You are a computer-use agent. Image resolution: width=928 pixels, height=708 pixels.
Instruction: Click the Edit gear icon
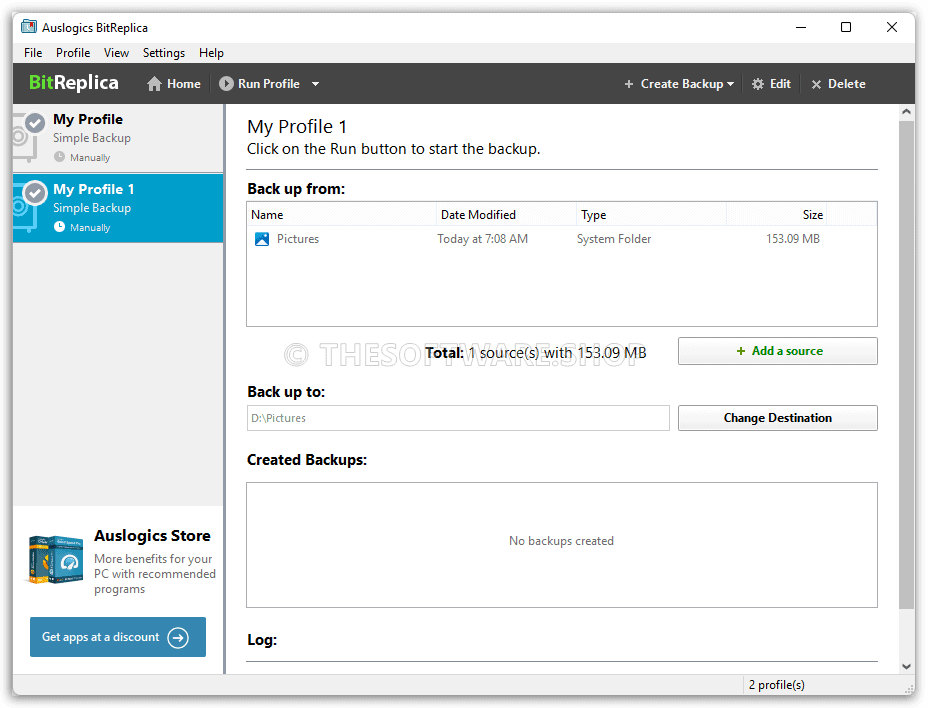[758, 84]
